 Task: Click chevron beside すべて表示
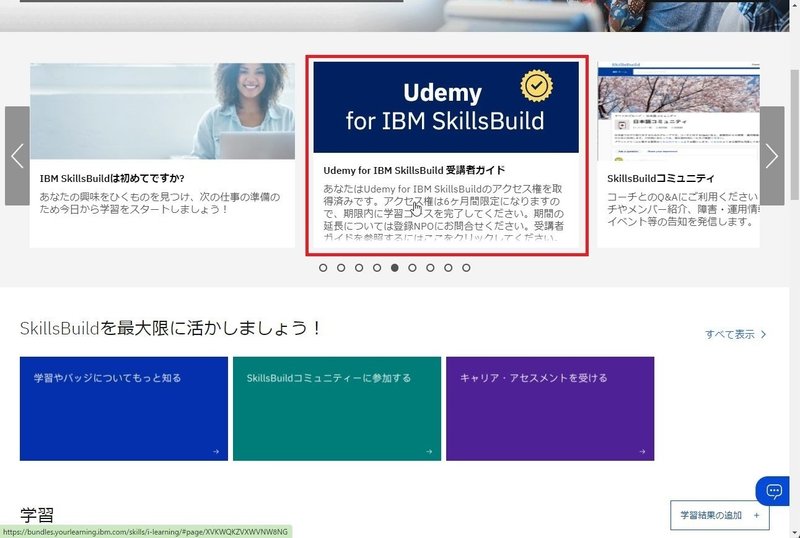click(764, 334)
